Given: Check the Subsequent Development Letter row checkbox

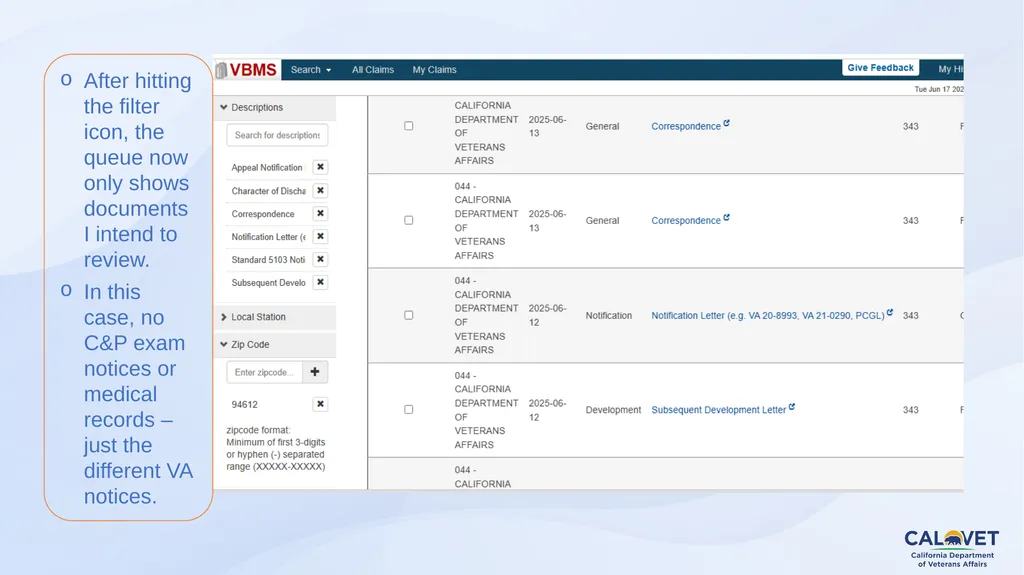Looking at the screenshot, I should [409, 410].
